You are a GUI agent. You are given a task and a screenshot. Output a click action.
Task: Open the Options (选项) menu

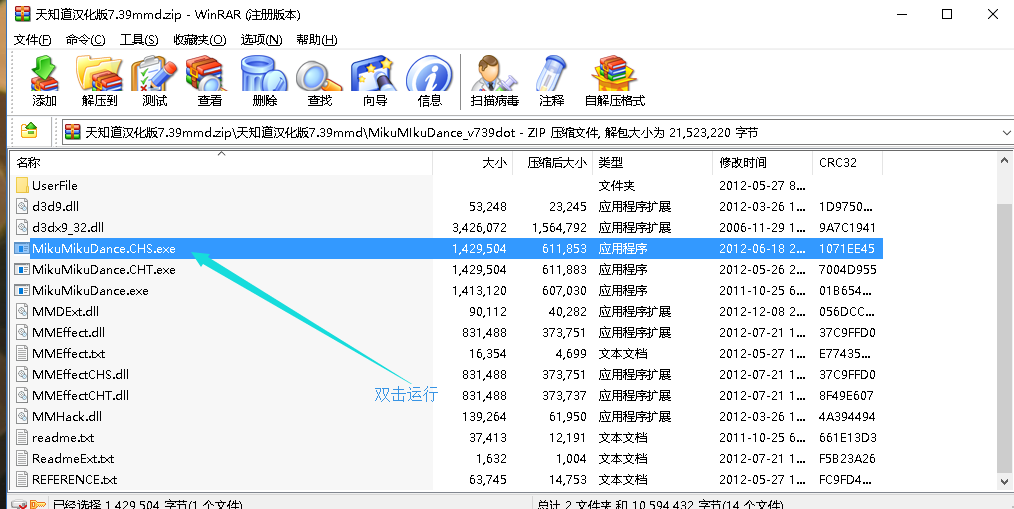click(x=261, y=39)
